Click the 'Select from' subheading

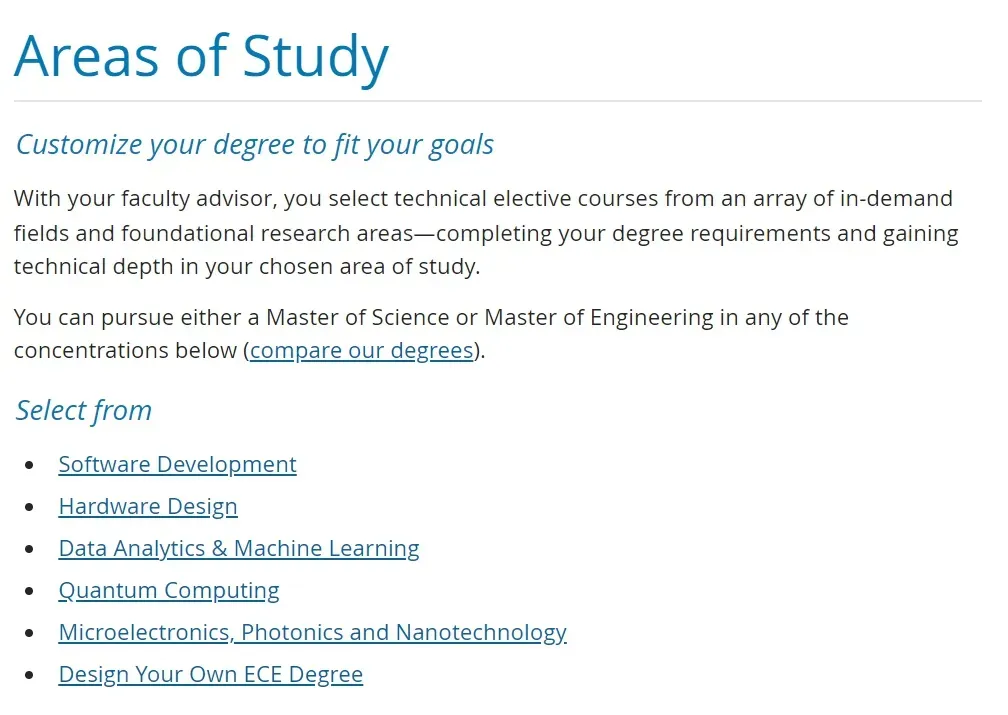[84, 411]
